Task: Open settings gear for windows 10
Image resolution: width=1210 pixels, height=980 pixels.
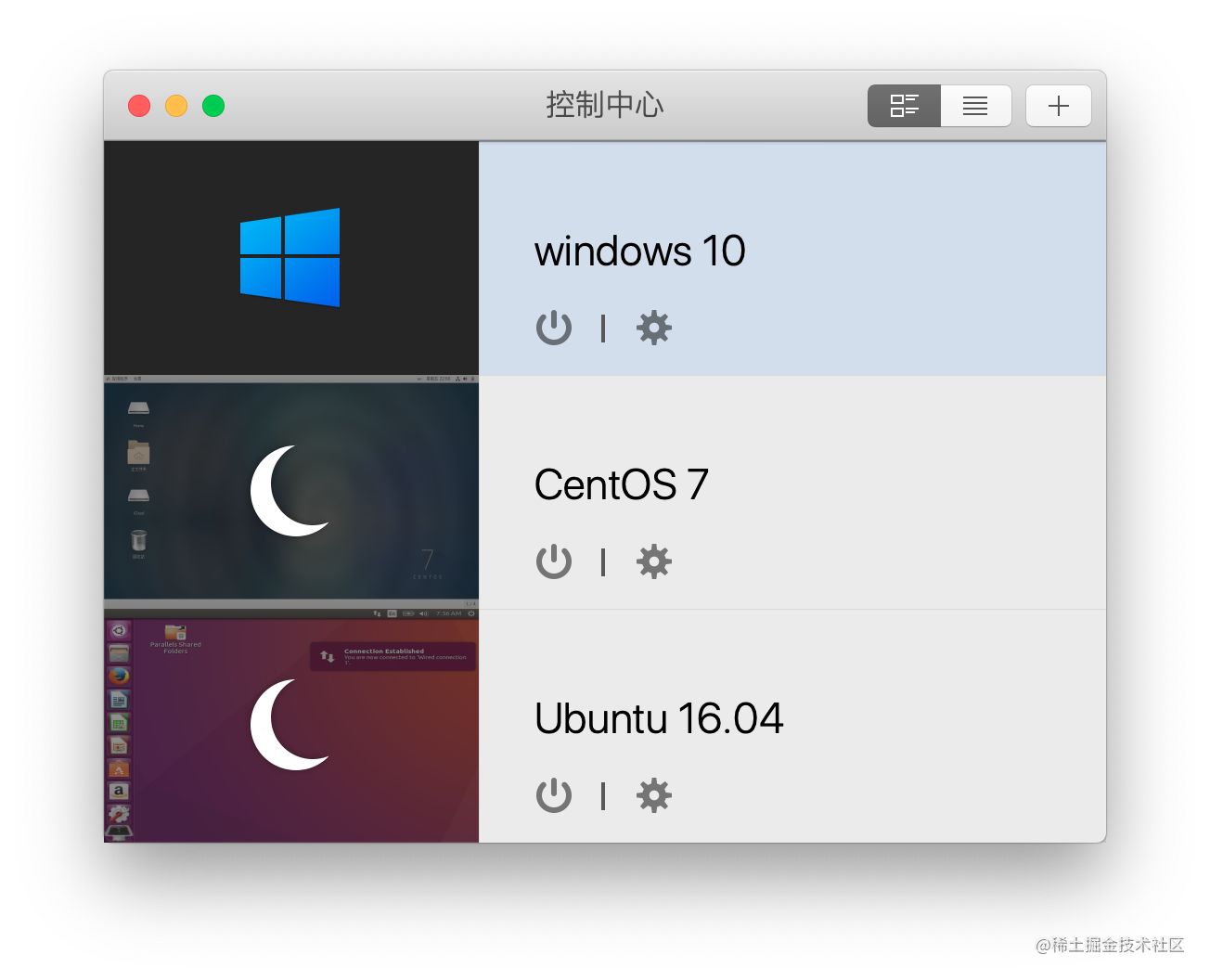Action: coord(654,328)
